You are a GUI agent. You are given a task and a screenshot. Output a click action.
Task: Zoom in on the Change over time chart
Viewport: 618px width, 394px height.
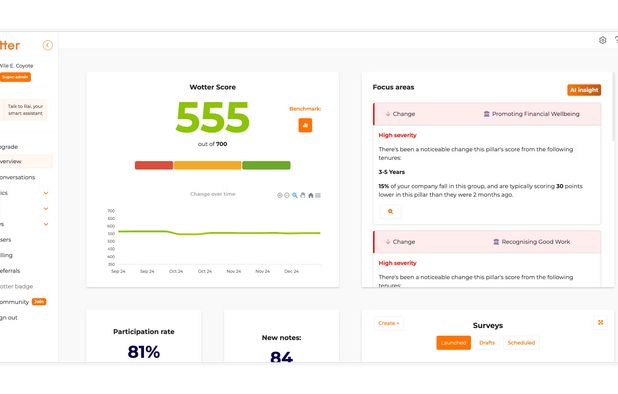(279, 195)
